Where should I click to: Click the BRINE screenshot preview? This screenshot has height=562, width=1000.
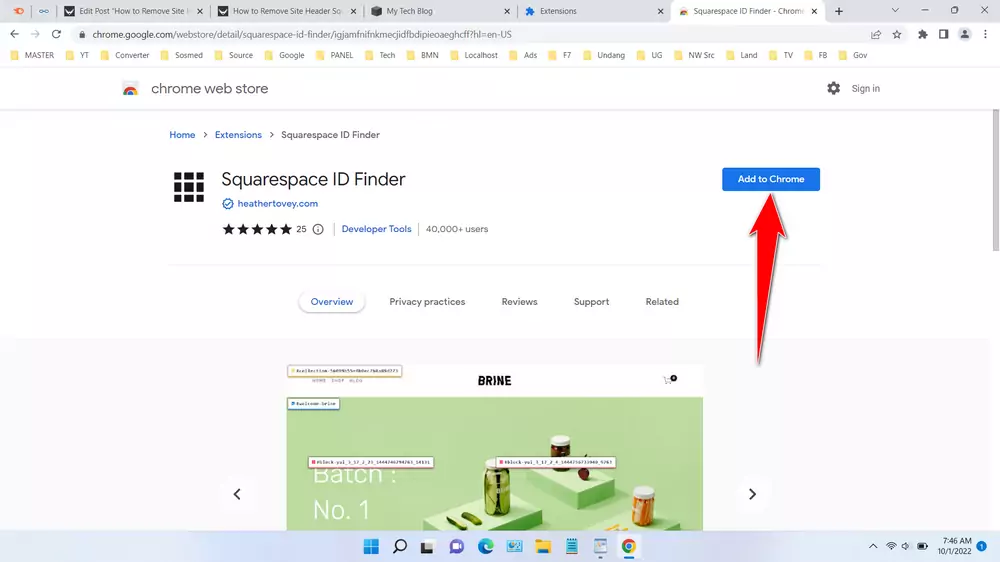tap(494, 447)
